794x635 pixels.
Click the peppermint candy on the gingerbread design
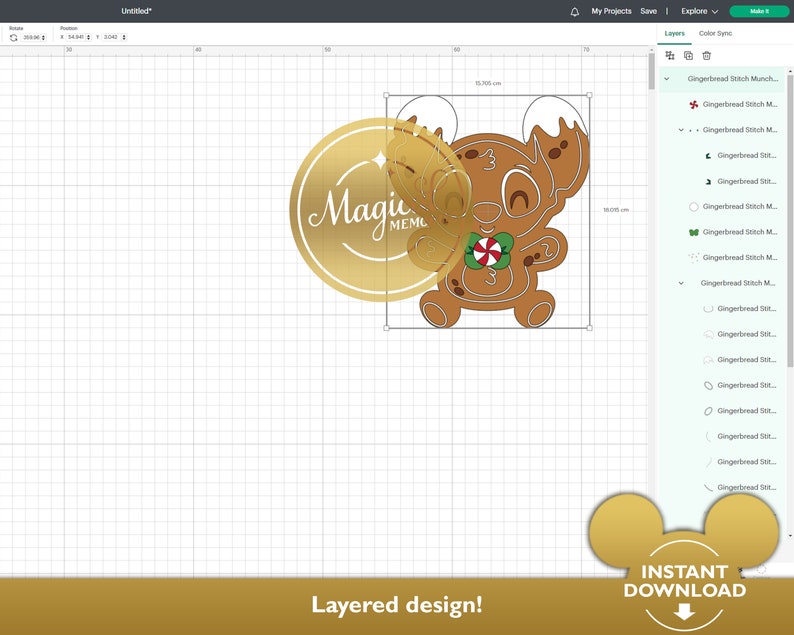pos(487,251)
